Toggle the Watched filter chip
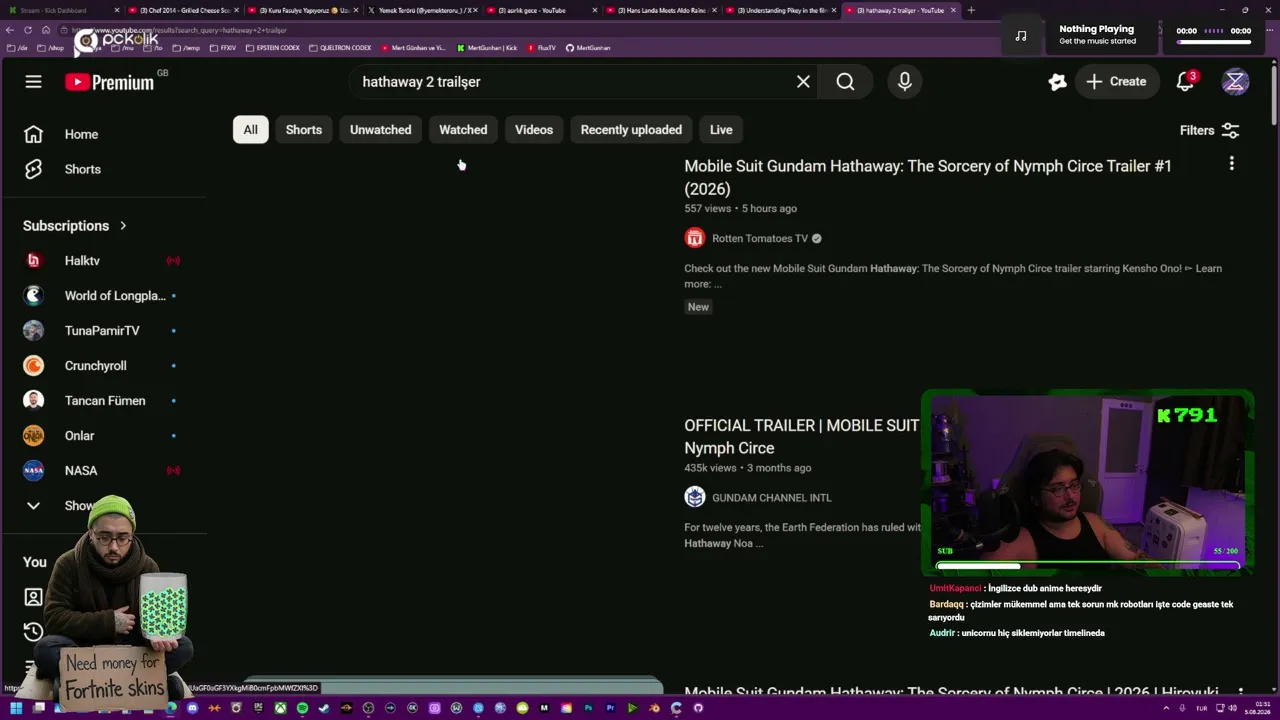 (x=463, y=130)
